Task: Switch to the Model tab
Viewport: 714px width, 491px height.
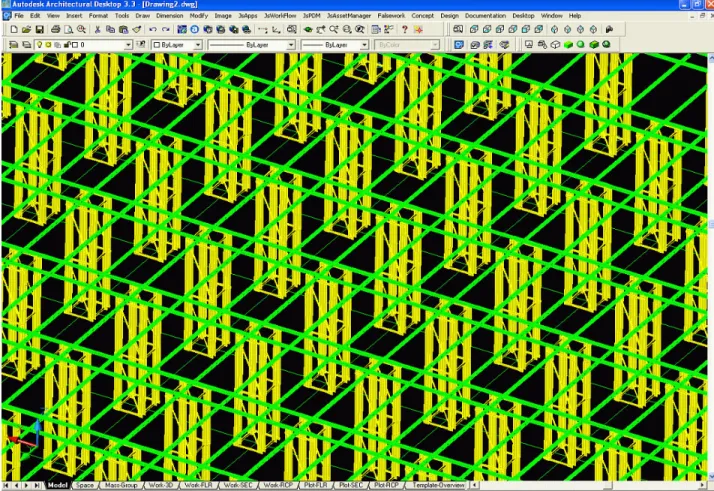Action: coord(57,485)
